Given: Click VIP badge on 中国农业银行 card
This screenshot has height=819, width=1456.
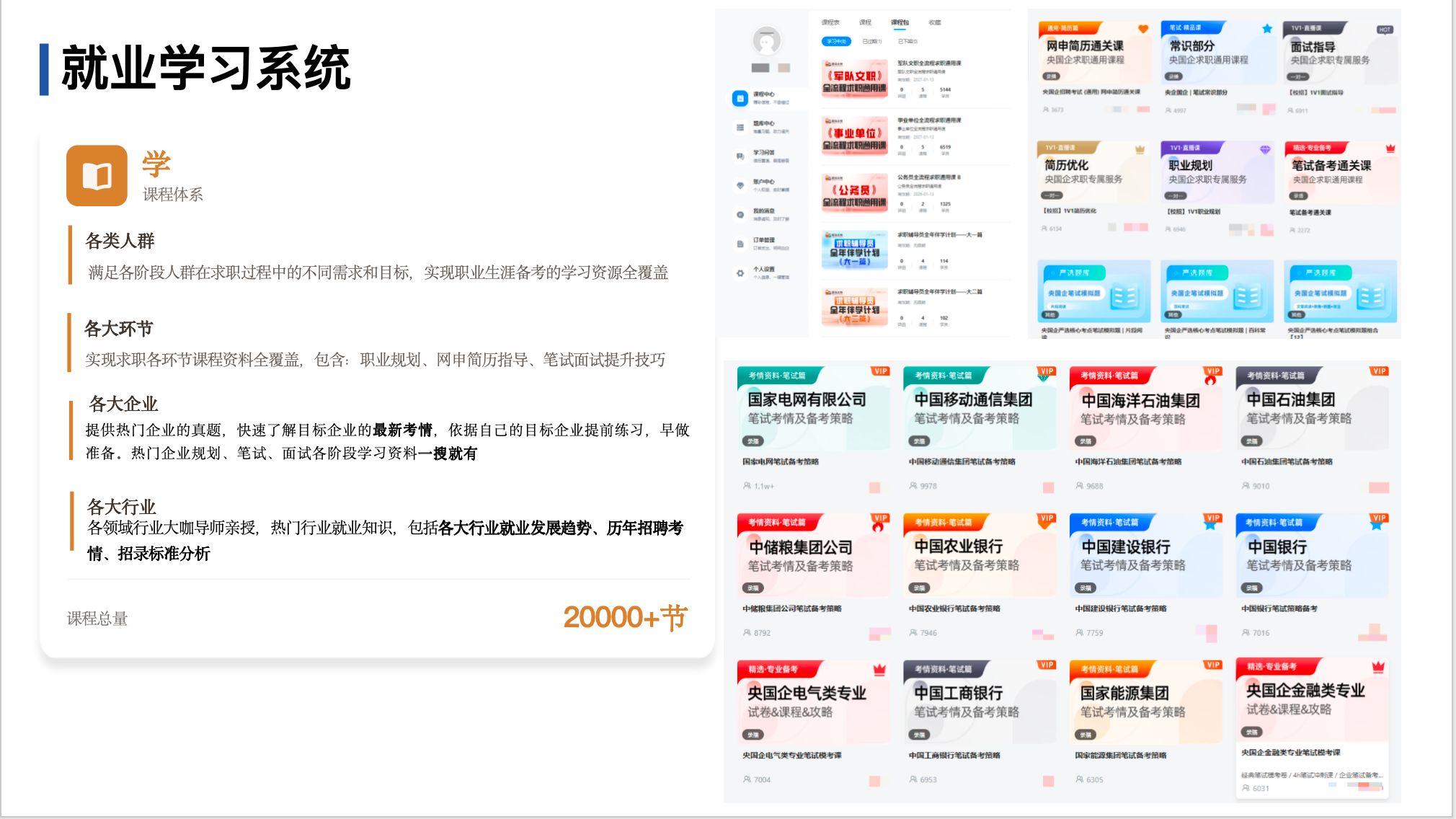Looking at the screenshot, I should (x=1047, y=518).
